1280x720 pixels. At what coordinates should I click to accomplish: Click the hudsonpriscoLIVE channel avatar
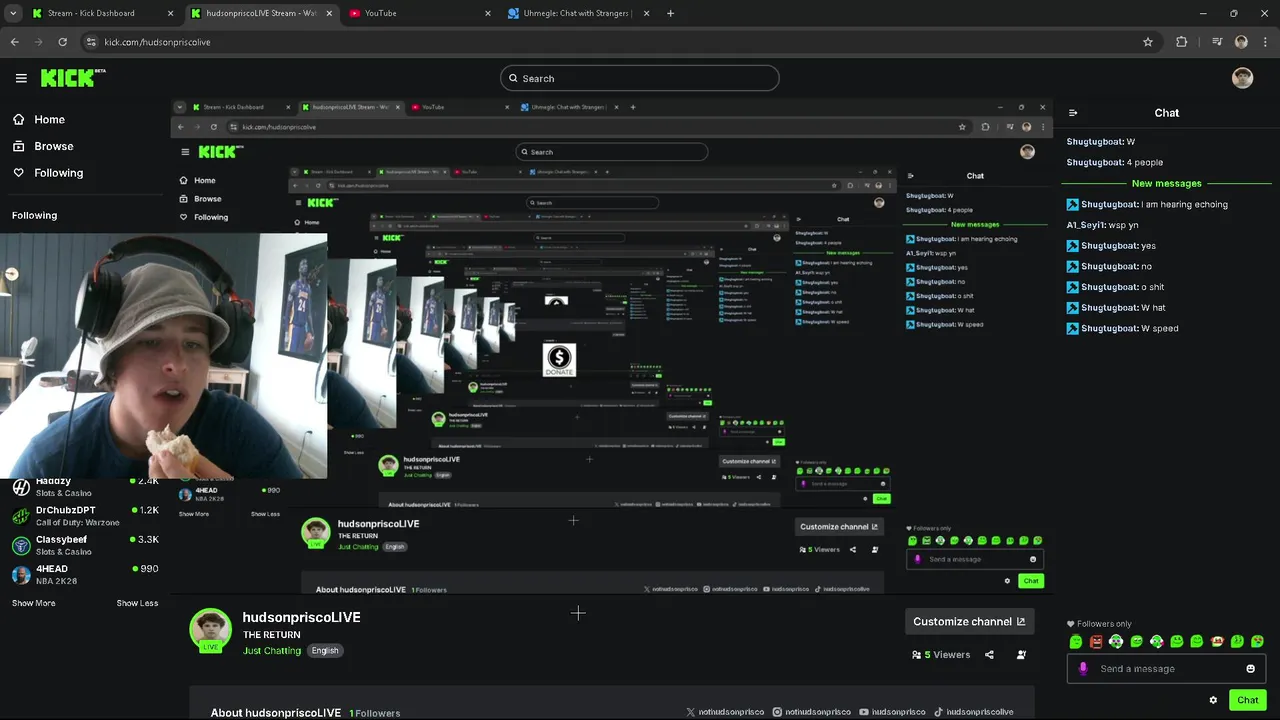pyautogui.click(x=211, y=630)
